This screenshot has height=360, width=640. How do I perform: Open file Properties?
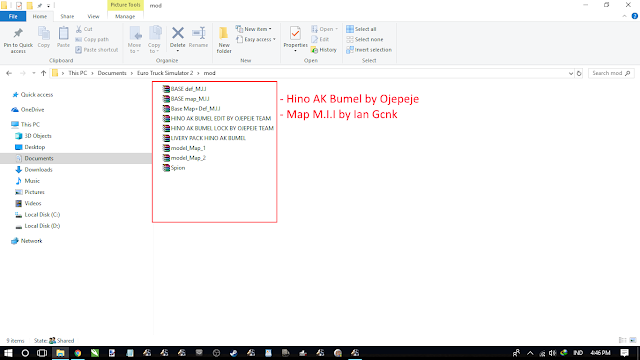coord(295,38)
